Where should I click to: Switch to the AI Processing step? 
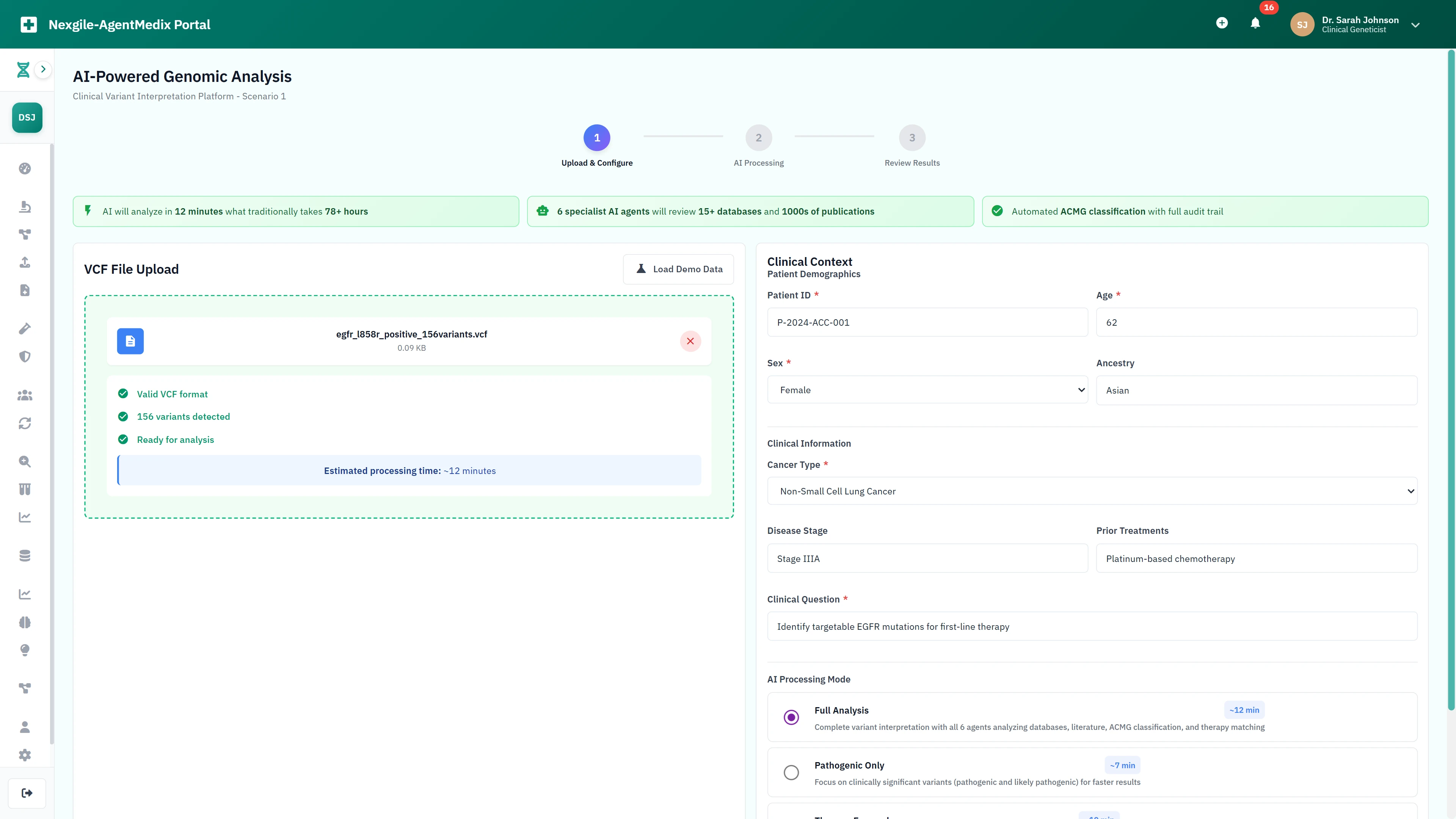click(758, 137)
